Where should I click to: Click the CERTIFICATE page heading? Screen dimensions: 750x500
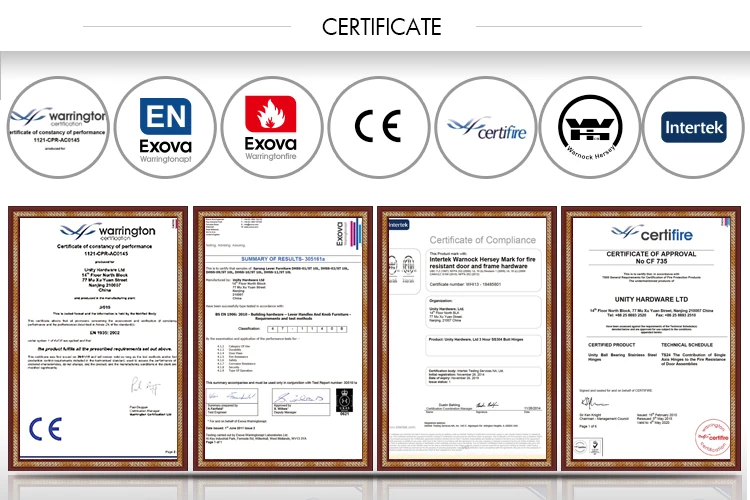click(375, 25)
